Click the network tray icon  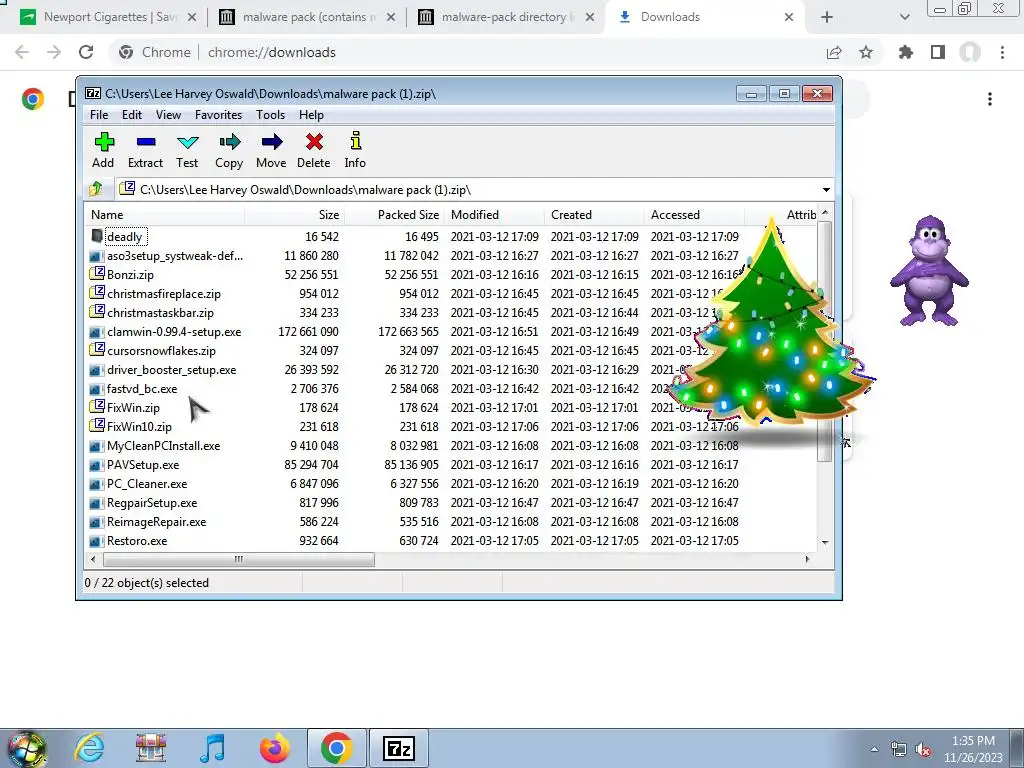click(899, 750)
